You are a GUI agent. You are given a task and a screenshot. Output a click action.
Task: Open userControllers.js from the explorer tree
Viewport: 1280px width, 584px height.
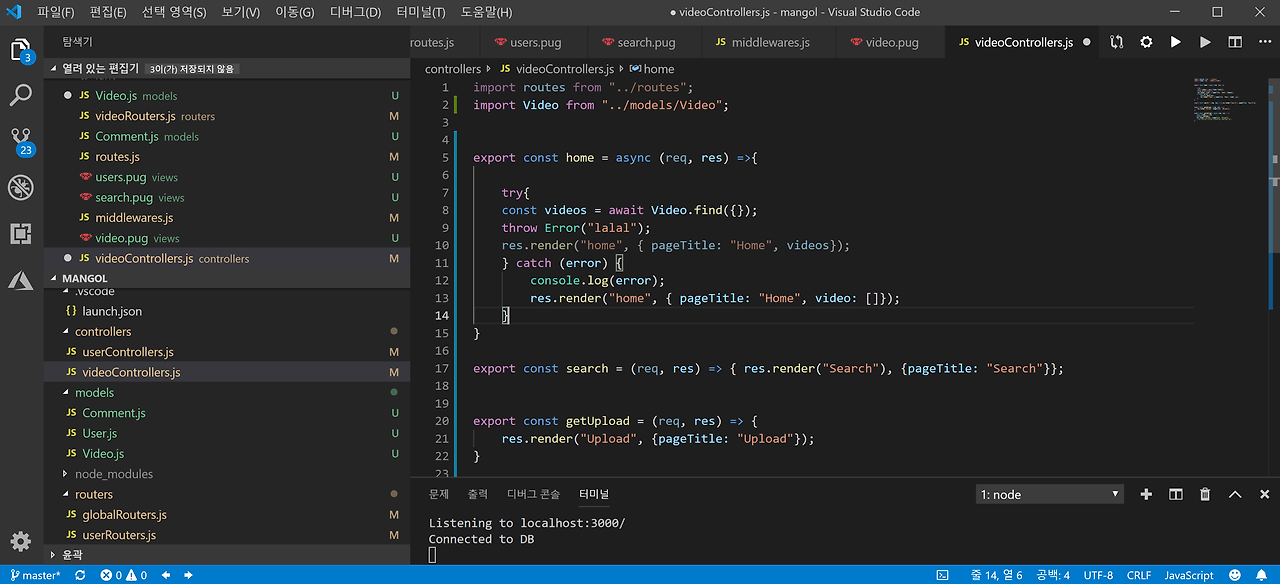128,352
